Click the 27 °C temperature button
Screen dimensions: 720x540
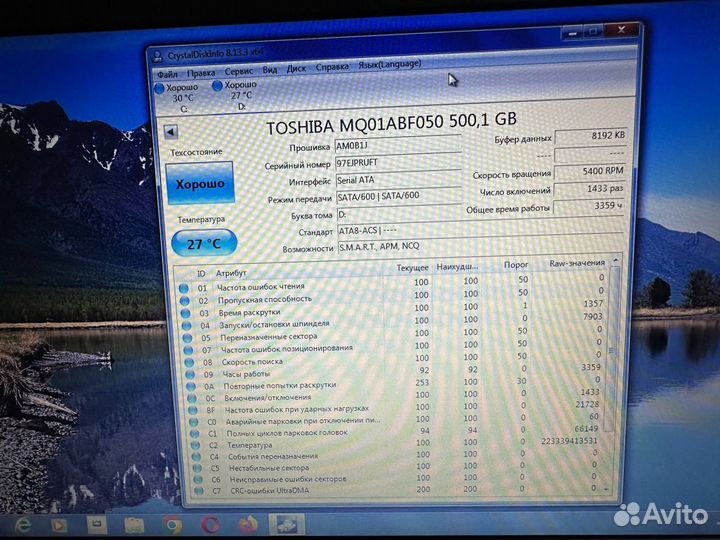(x=204, y=244)
